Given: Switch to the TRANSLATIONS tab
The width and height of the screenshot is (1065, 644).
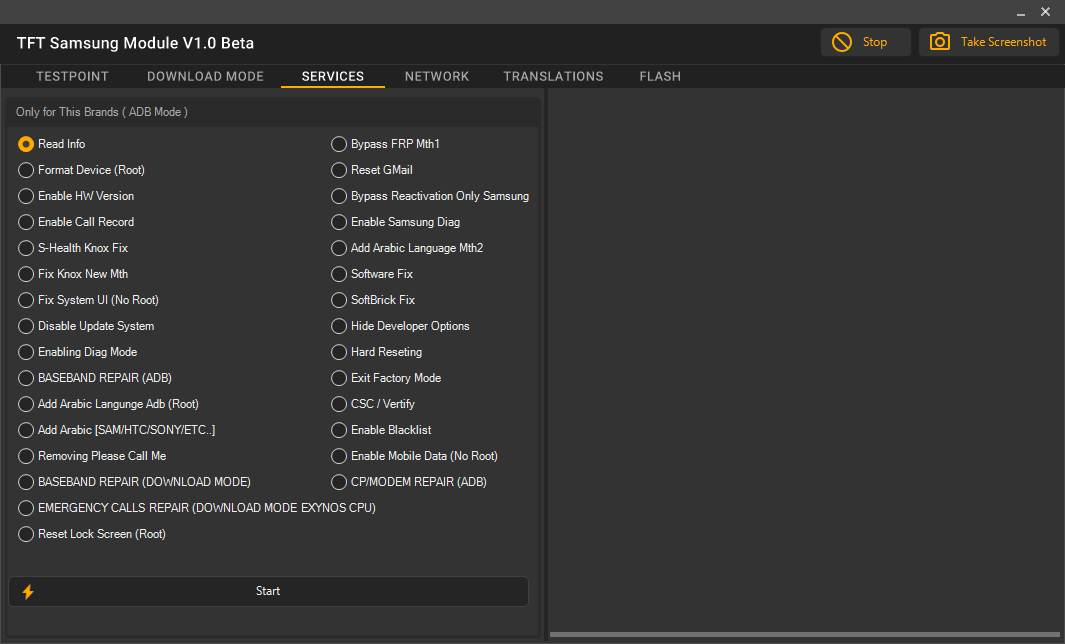Looking at the screenshot, I should [x=553, y=76].
